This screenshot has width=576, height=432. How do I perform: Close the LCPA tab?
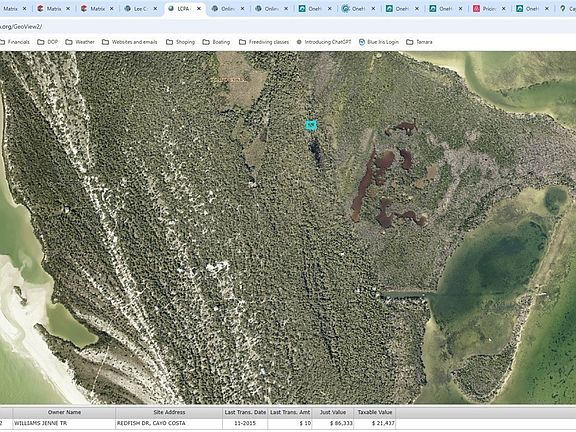[x=199, y=8]
